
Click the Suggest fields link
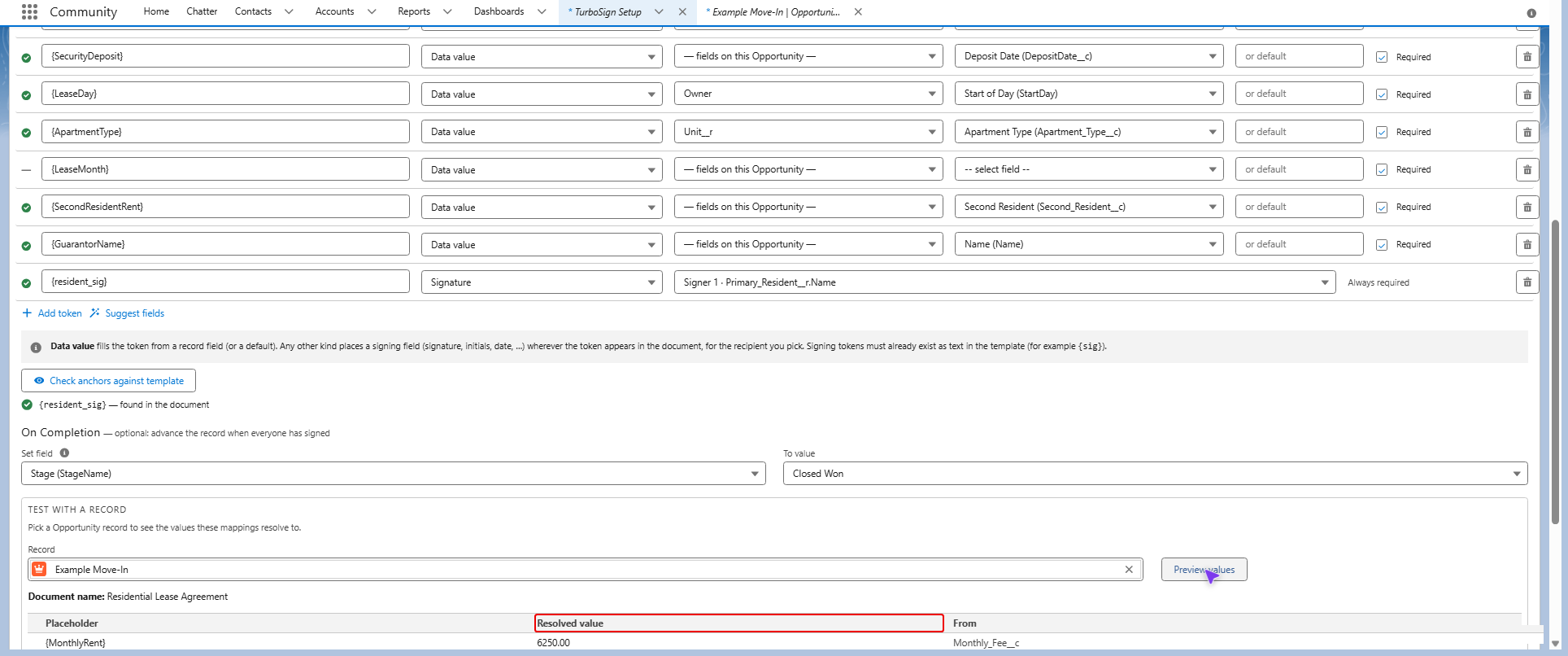[x=134, y=313]
